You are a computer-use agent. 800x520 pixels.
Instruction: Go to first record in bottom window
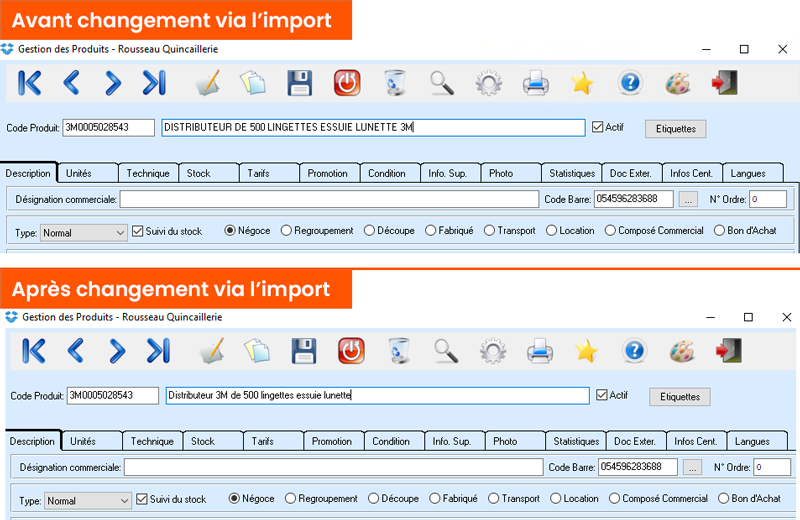point(34,351)
